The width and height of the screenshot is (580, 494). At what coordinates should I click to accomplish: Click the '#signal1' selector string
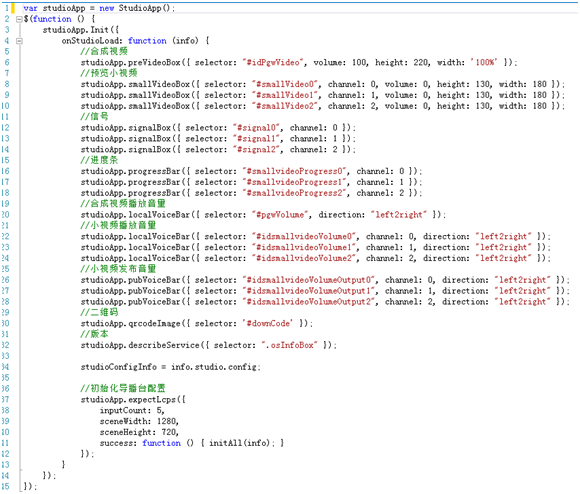tap(257, 139)
